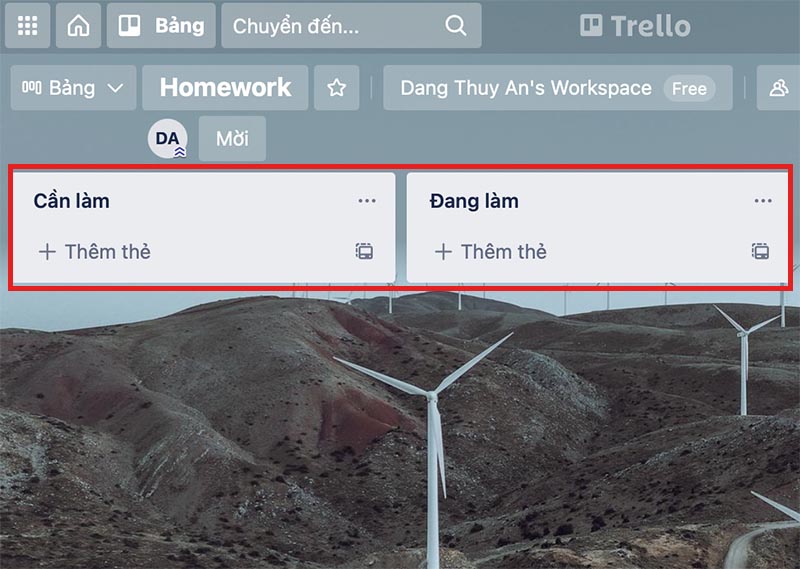The width and height of the screenshot is (800, 569).
Task: Go to the Trello home icon
Action: [x=79, y=26]
